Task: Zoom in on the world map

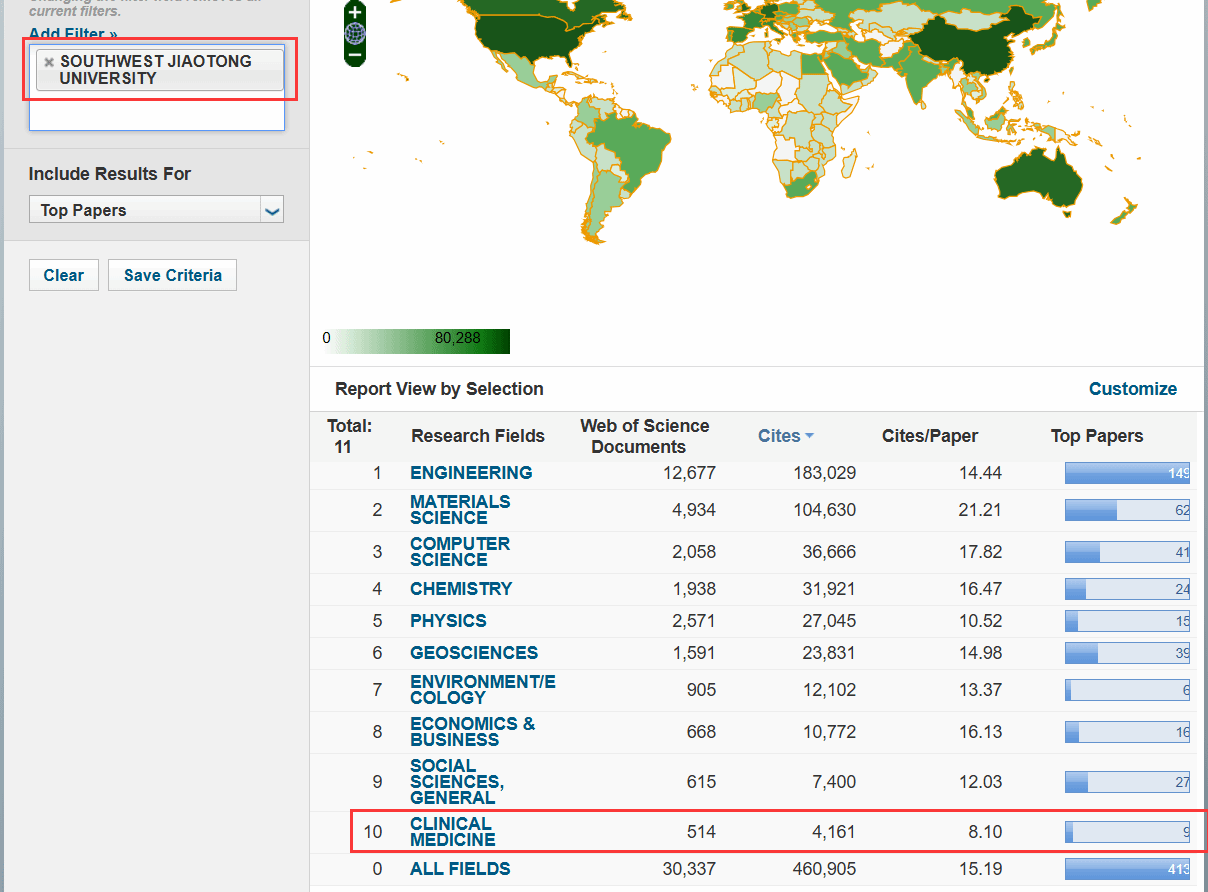Action: coord(355,13)
